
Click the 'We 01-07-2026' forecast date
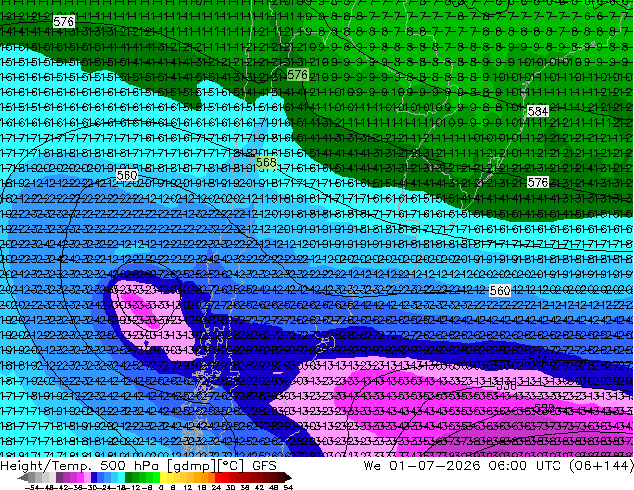422,465
